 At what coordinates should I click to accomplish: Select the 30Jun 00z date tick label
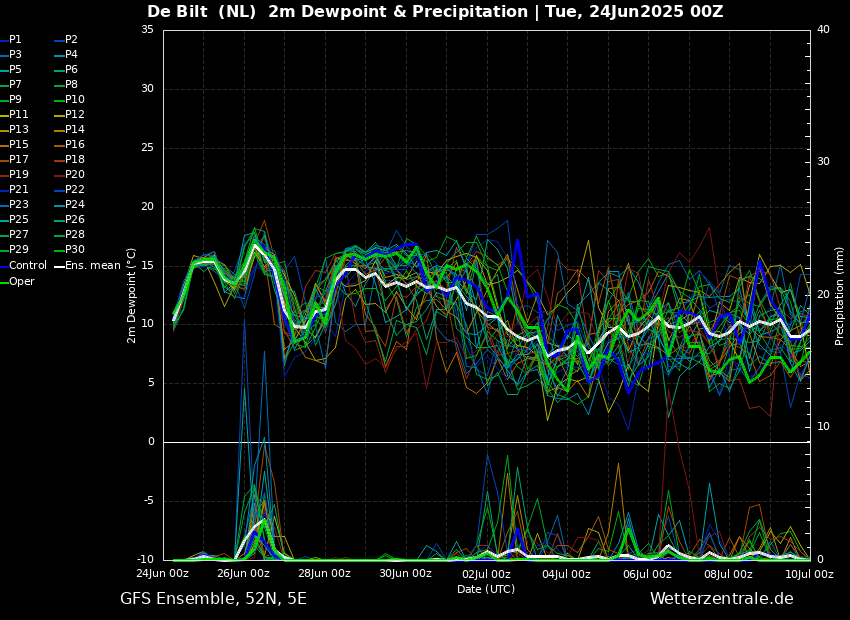[x=405, y=574]
